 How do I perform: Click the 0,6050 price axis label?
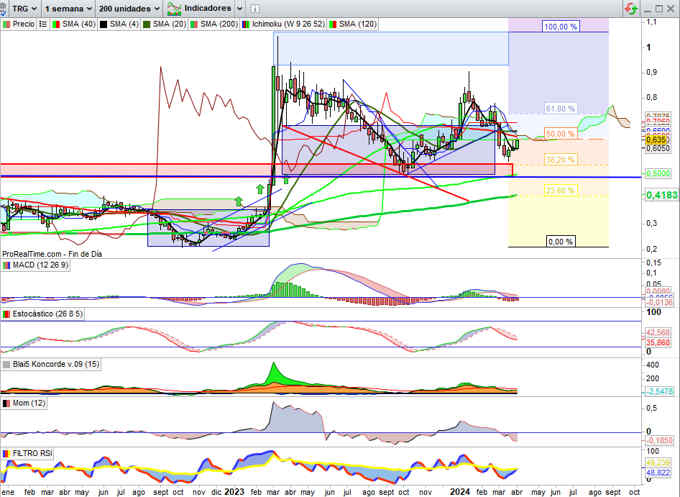658,148
